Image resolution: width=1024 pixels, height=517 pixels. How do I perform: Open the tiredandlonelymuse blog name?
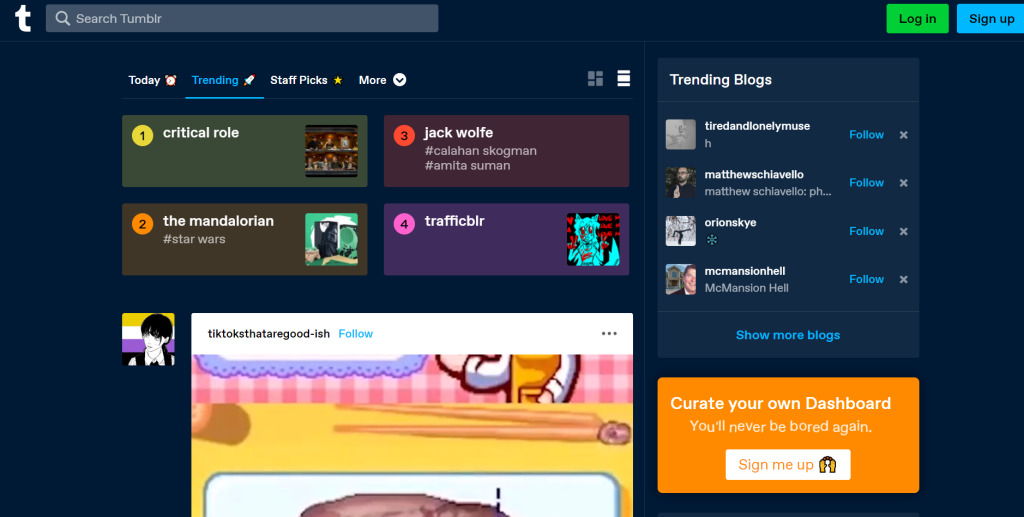click(757, 126)
